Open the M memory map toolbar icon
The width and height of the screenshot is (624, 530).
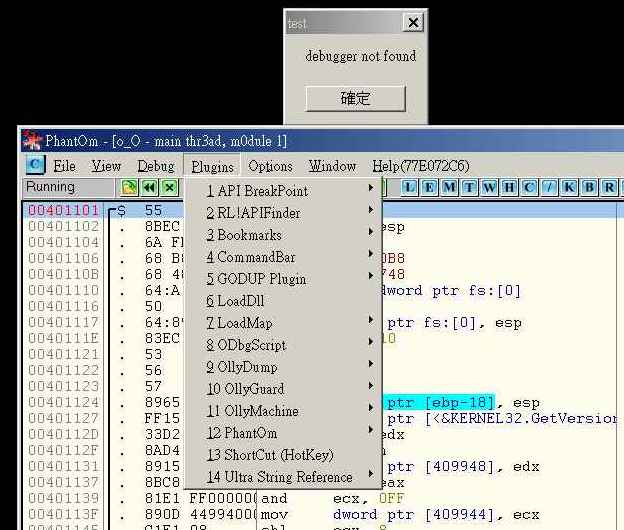tap(449, 187)
